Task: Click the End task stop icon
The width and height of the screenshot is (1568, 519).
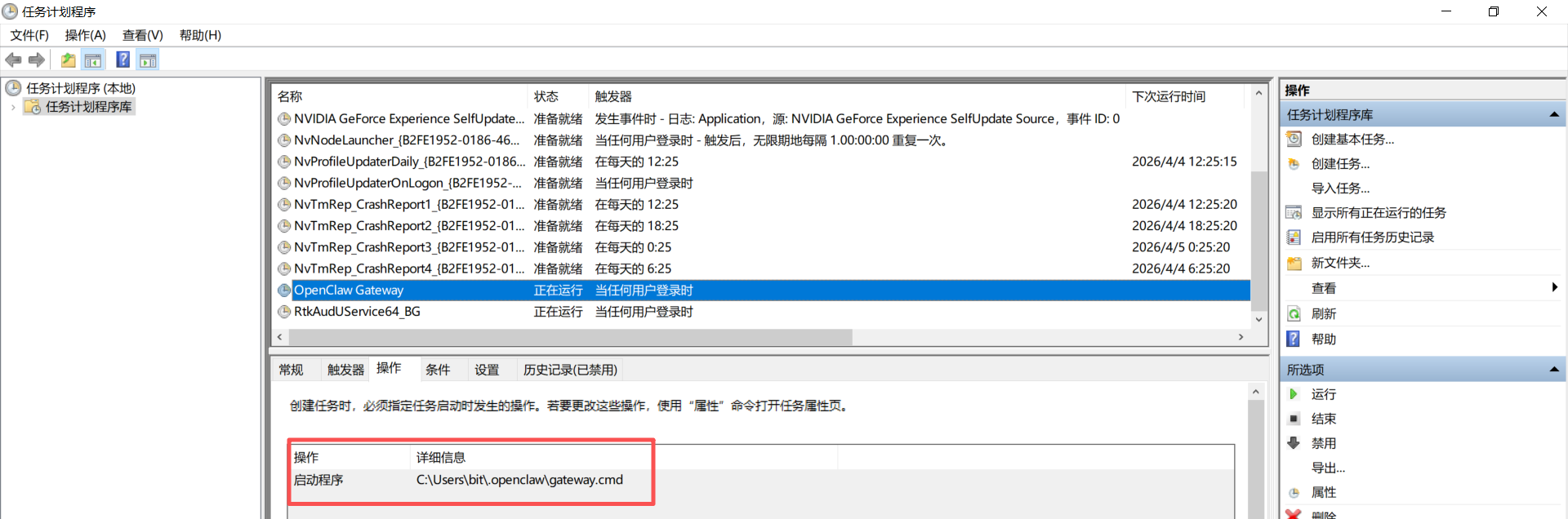Action: point(1294,419)
